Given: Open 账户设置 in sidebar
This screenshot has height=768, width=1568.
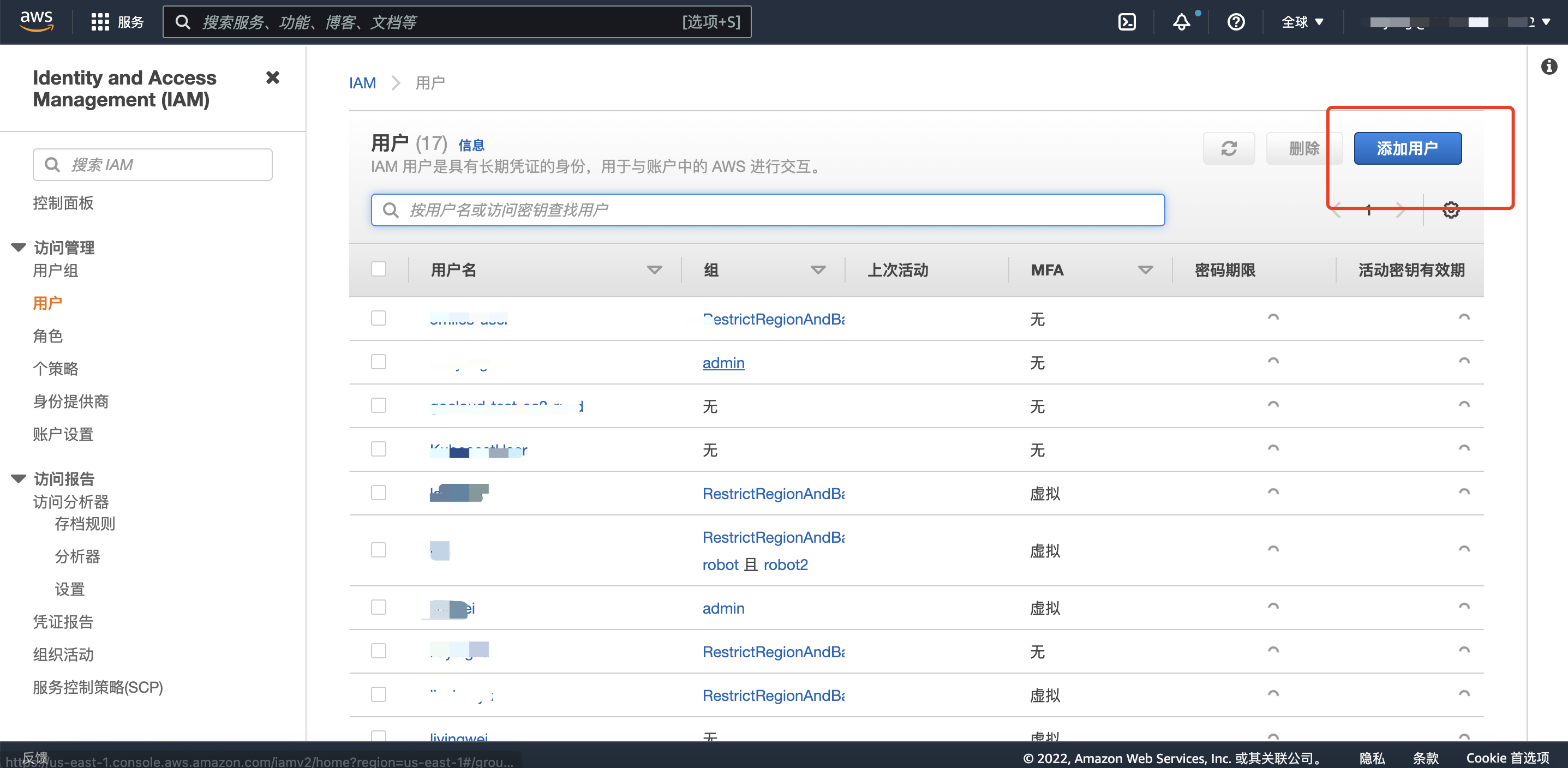Looking at the screenshot, I should (63, 435).
